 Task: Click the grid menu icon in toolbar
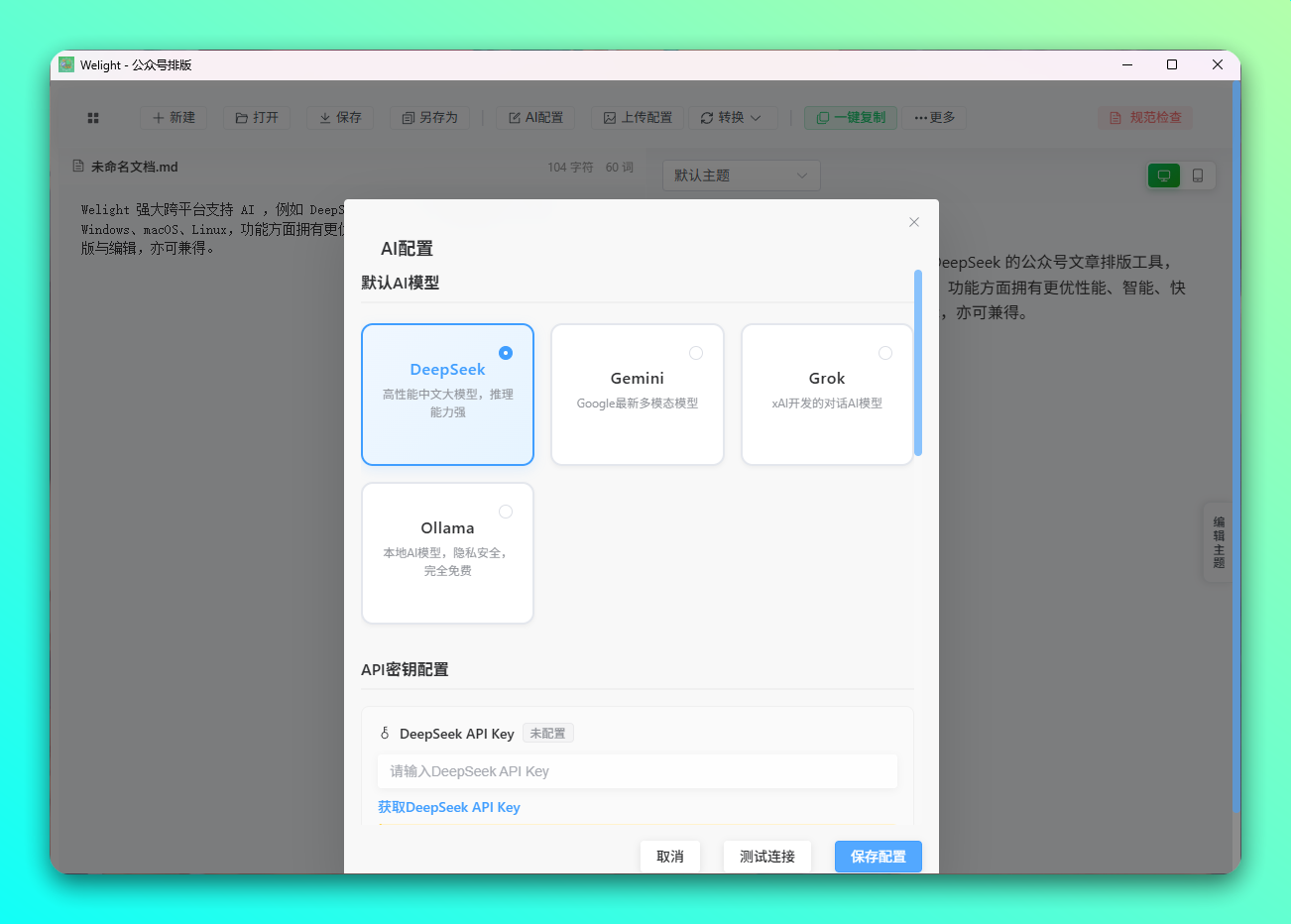93,118
